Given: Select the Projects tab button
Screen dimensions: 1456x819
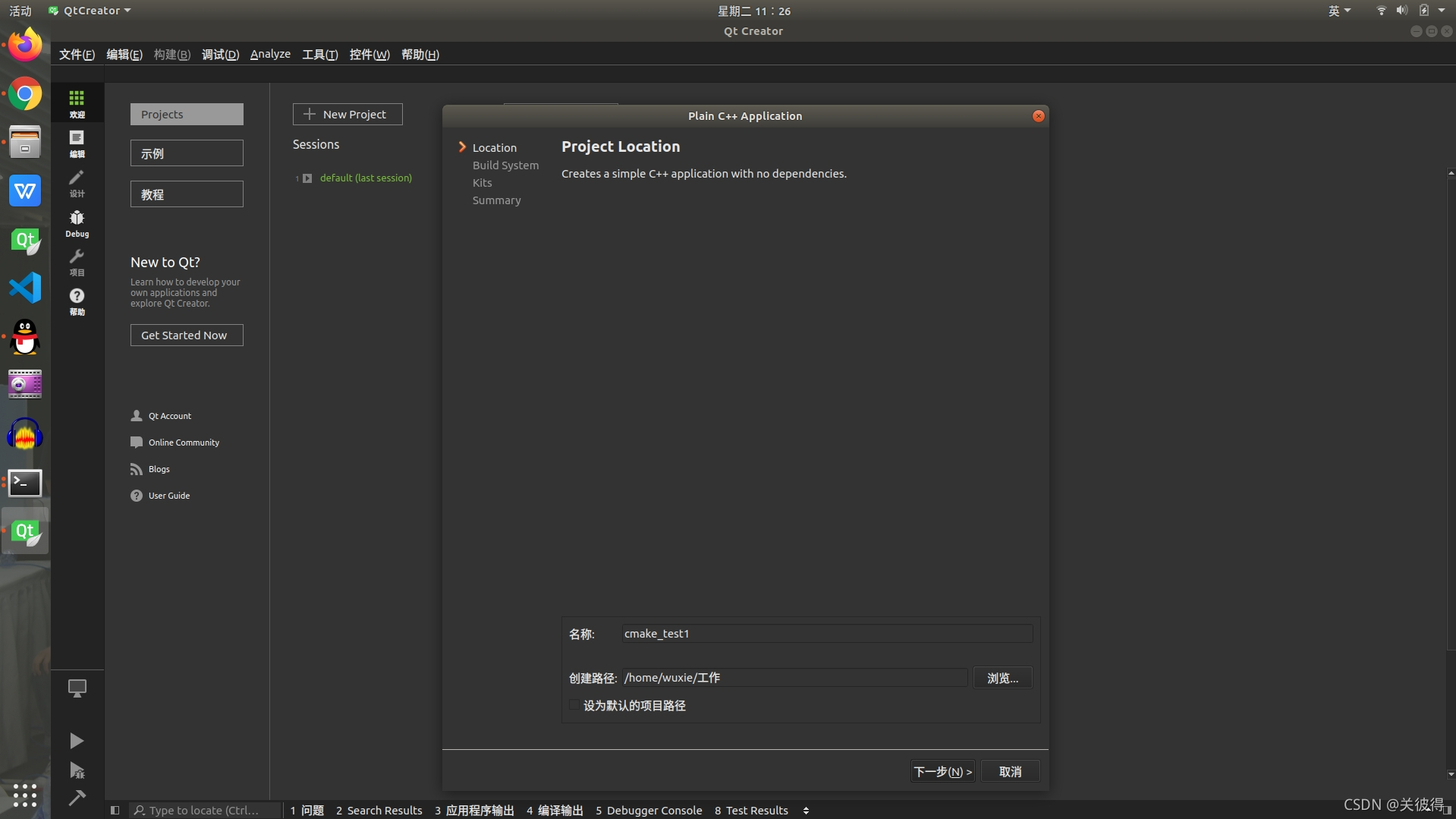Looking at the screenshot, I should (187, 115).
